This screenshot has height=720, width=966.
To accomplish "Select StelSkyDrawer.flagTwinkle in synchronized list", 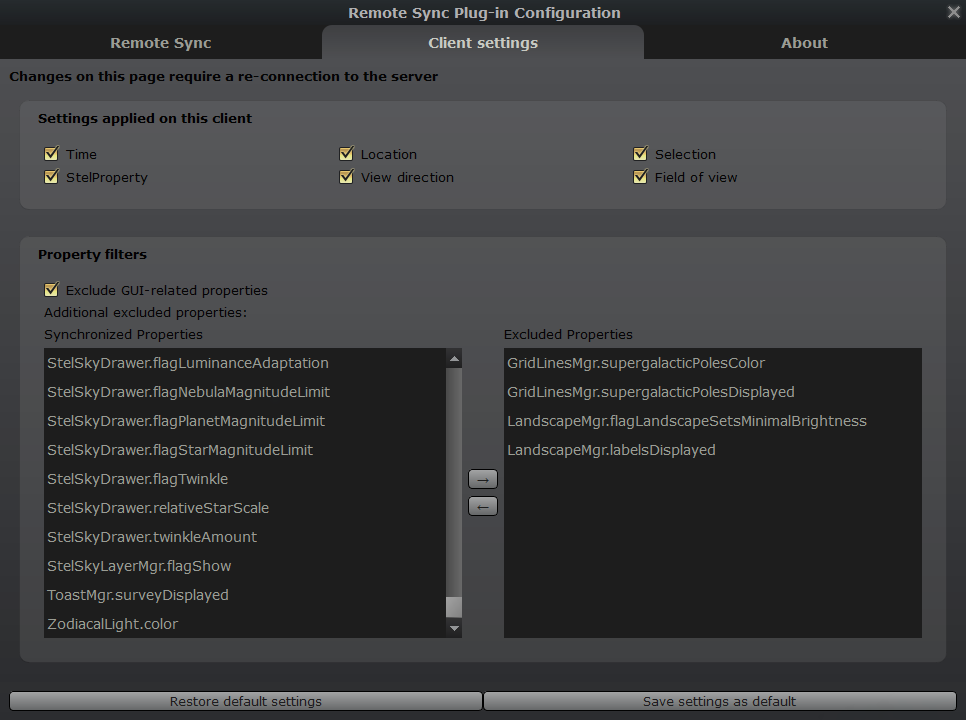I will coord(138,479).
